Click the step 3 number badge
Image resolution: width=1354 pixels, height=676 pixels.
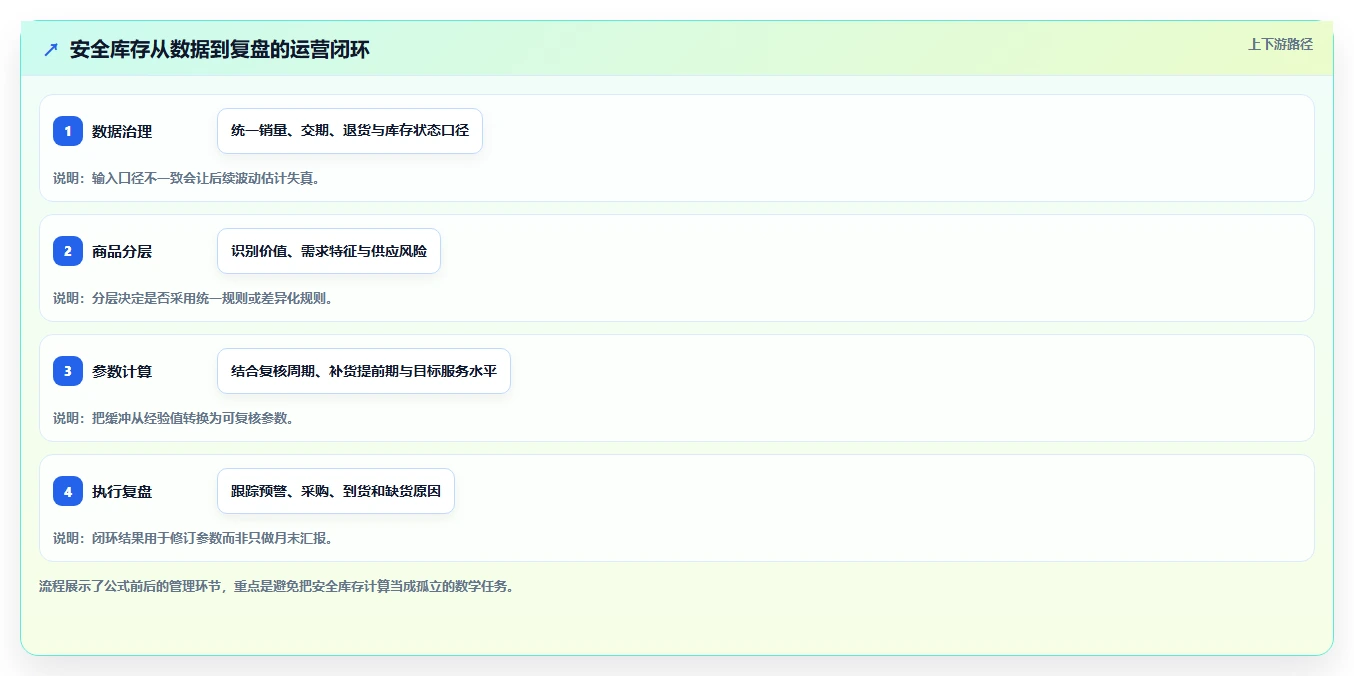point(68,371)
